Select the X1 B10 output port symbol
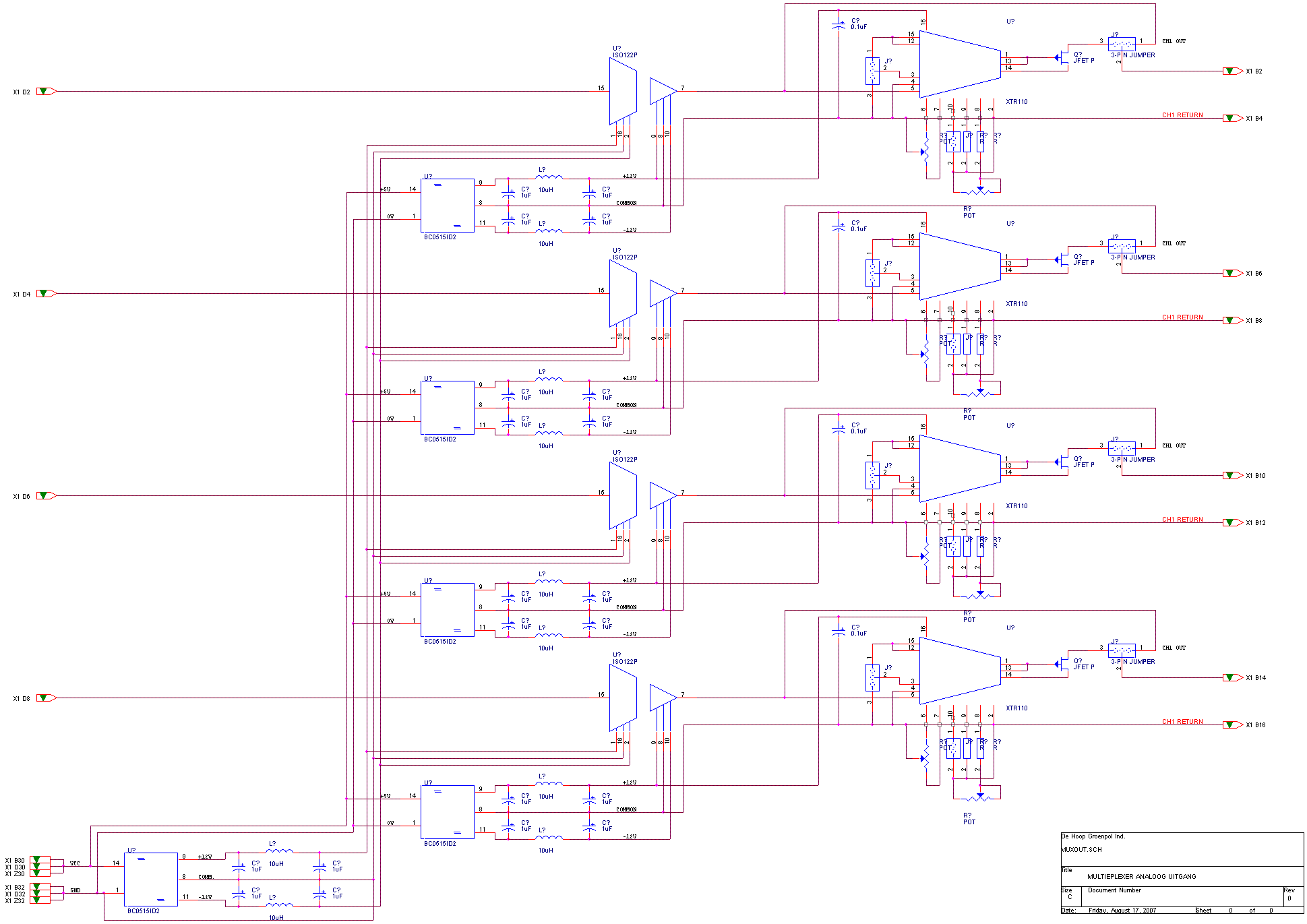1307x924 pixels. click(x=1232, y=475)
